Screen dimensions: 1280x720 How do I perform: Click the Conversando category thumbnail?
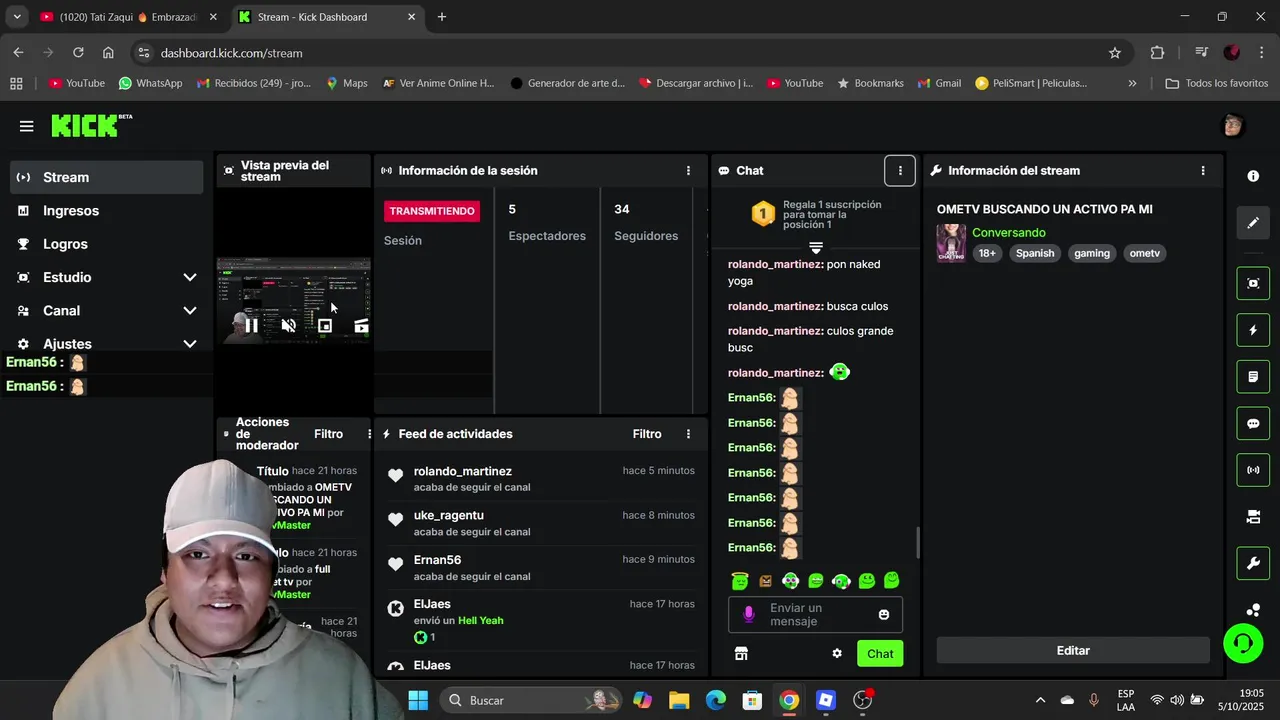pyautogui.click(x=951, y=243)
